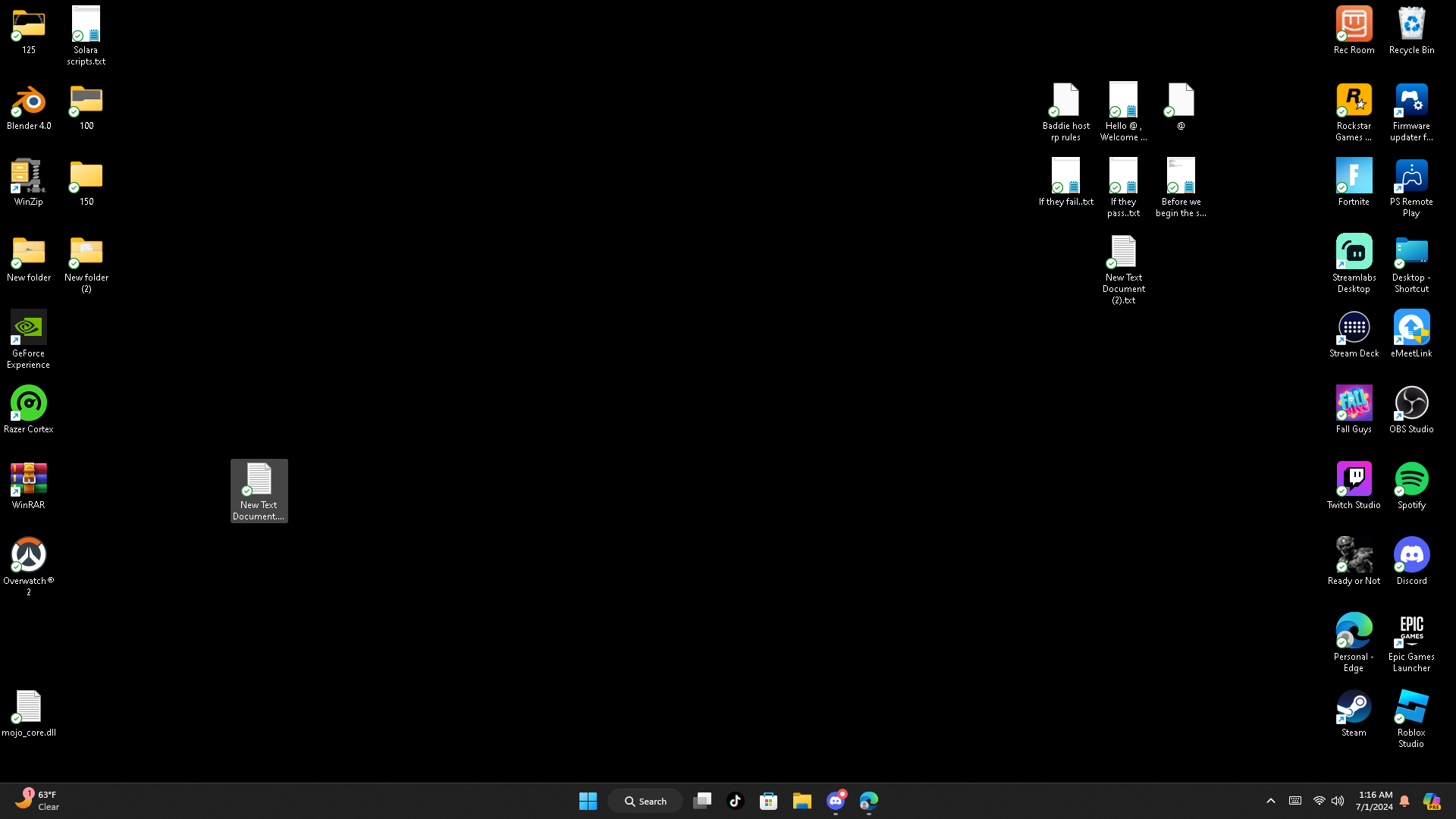Select the Steam desktop shortcut
The image size is (1456, 819).
pyautogui.click(x=1354, y=714)
